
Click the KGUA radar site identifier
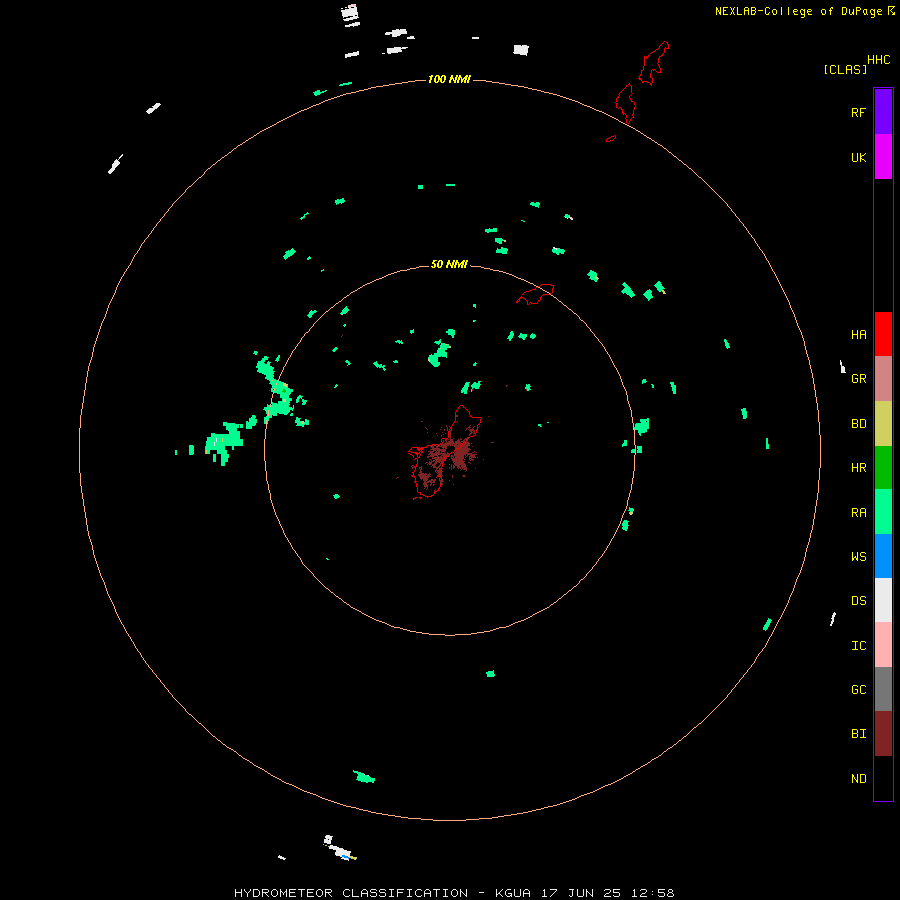click(513, 893)
